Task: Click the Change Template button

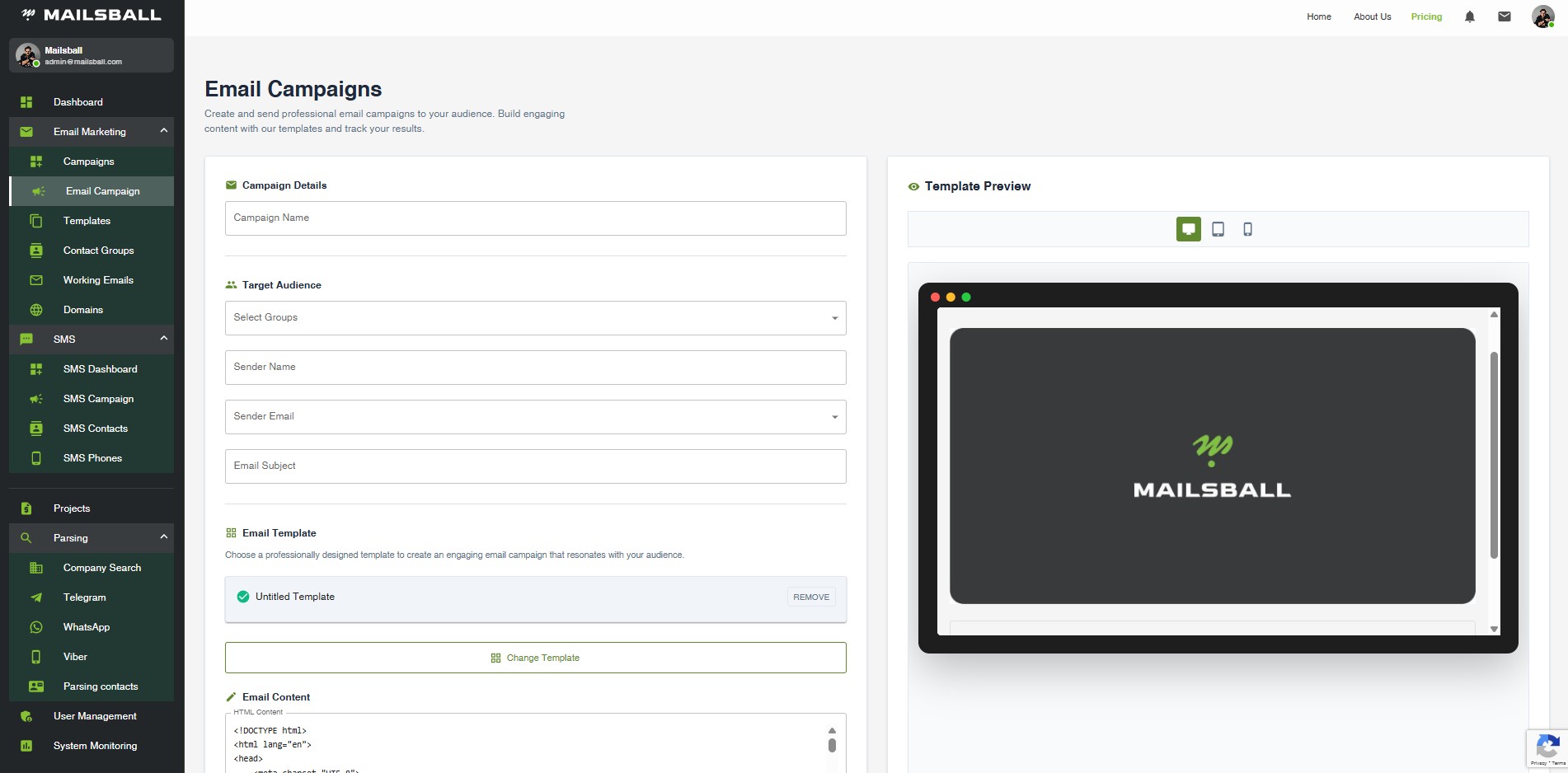Action: tap(535, 658)
